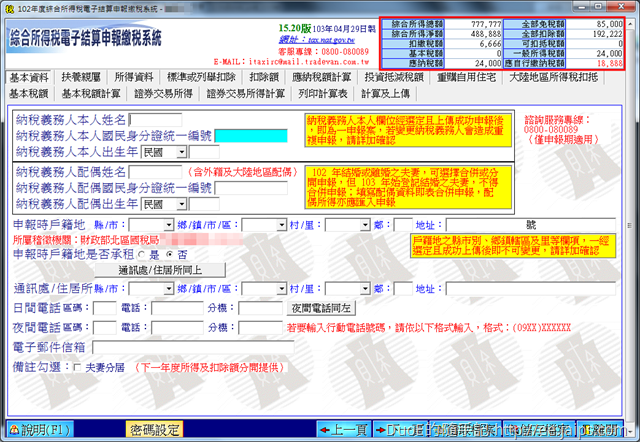The width and height of the screenshot is (640, 442).
Task: Switch to the 扣除額 tab
Action: 264,77
